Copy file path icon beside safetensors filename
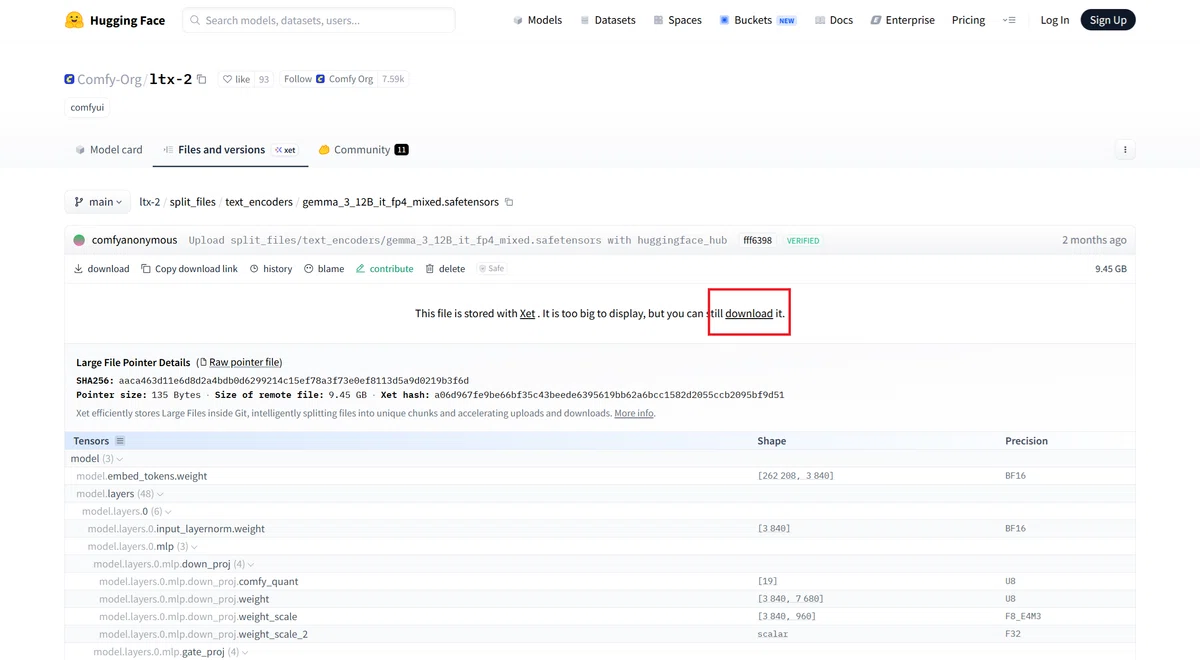 (x=509, y=202)
